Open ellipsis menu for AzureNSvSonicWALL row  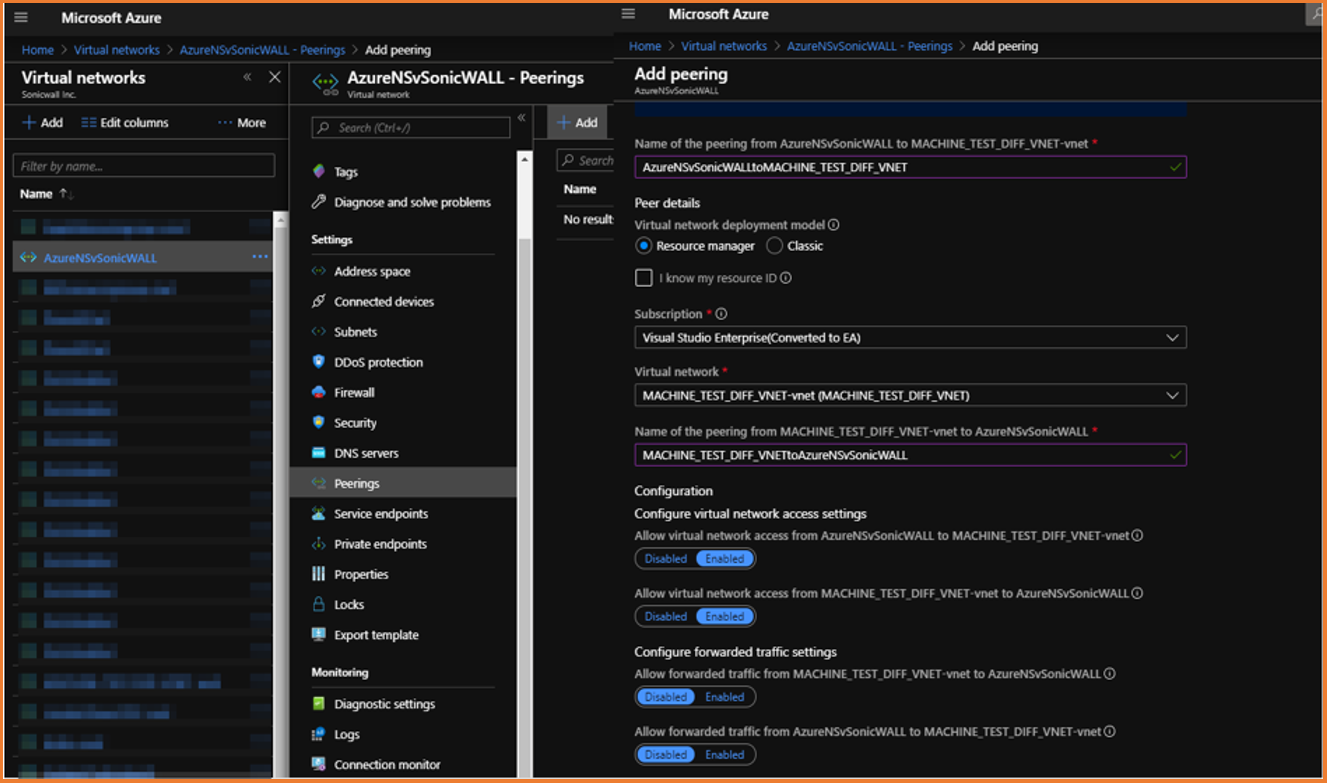click(260, 257)
